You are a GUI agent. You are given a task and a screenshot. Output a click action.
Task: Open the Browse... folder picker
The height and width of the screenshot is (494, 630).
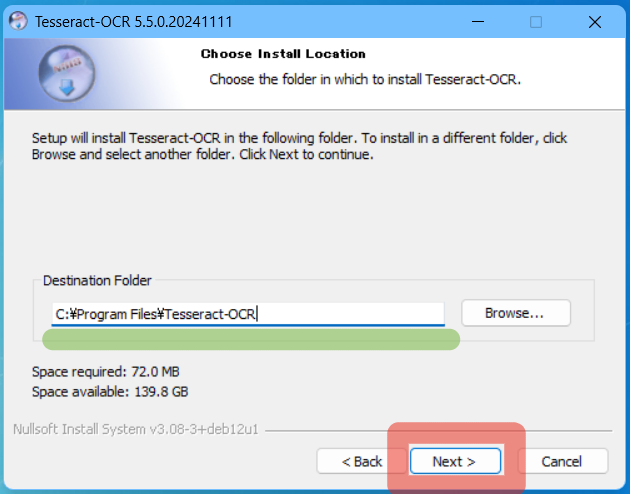coord(516,313)
